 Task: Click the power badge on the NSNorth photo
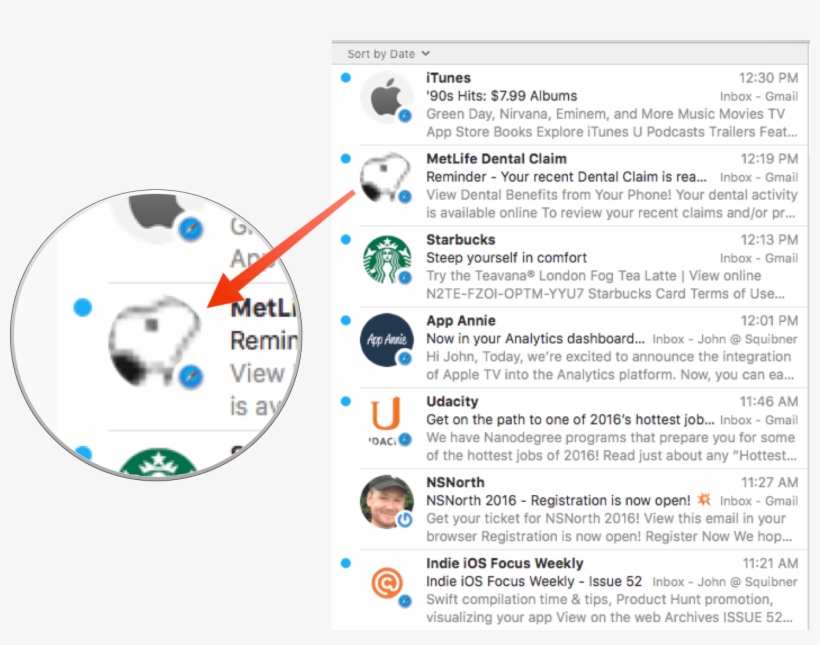(x=405, y=520)
